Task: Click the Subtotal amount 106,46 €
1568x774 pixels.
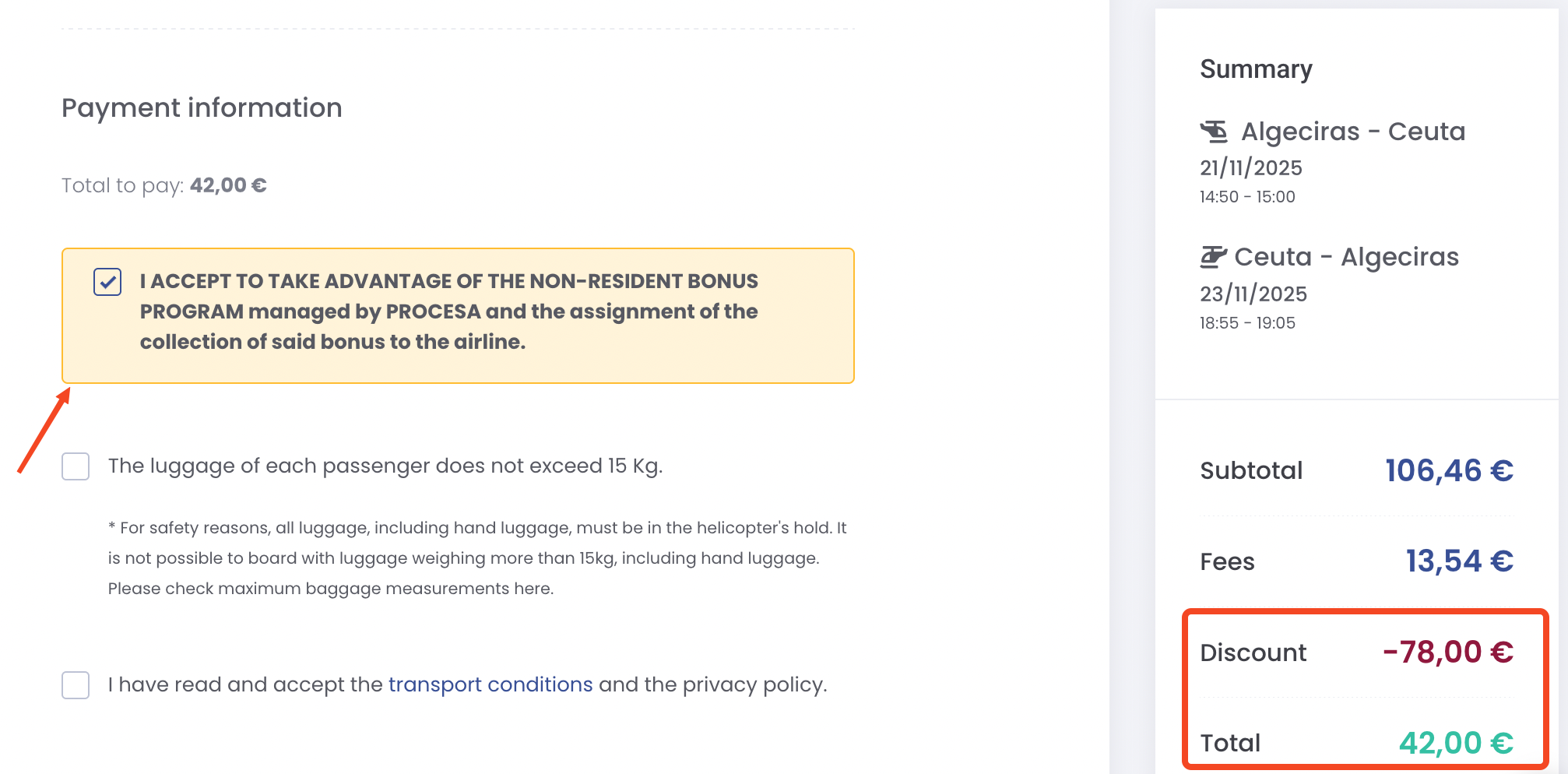Action: point(1448,470)
